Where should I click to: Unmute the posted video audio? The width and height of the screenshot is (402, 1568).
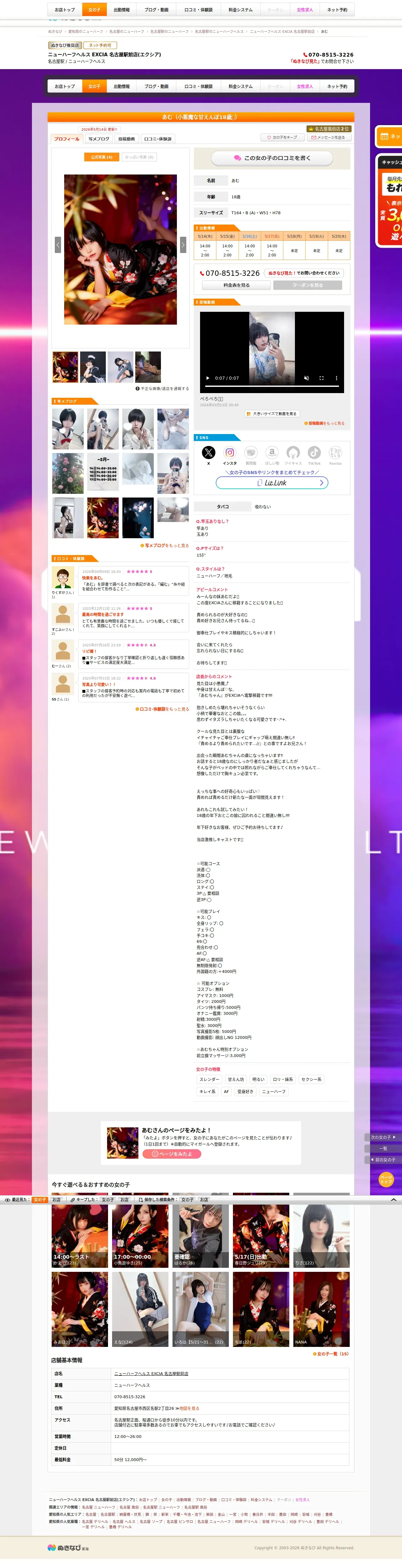tap(307, 378)
